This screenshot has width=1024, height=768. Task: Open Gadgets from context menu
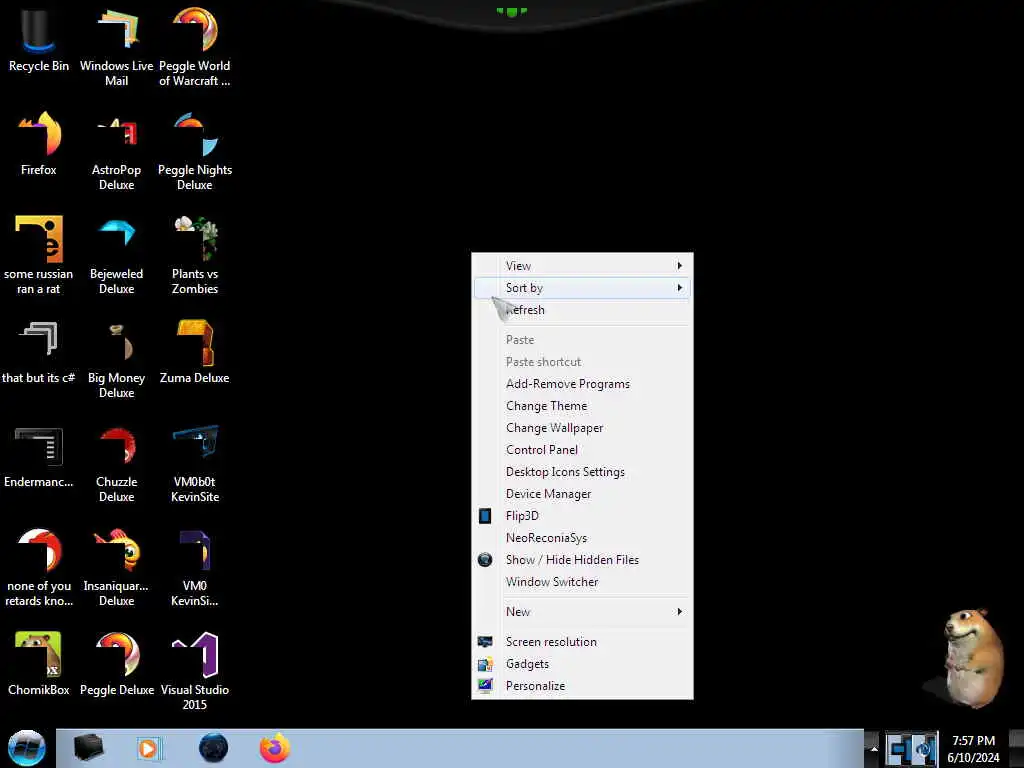click(x=582, y=664)
